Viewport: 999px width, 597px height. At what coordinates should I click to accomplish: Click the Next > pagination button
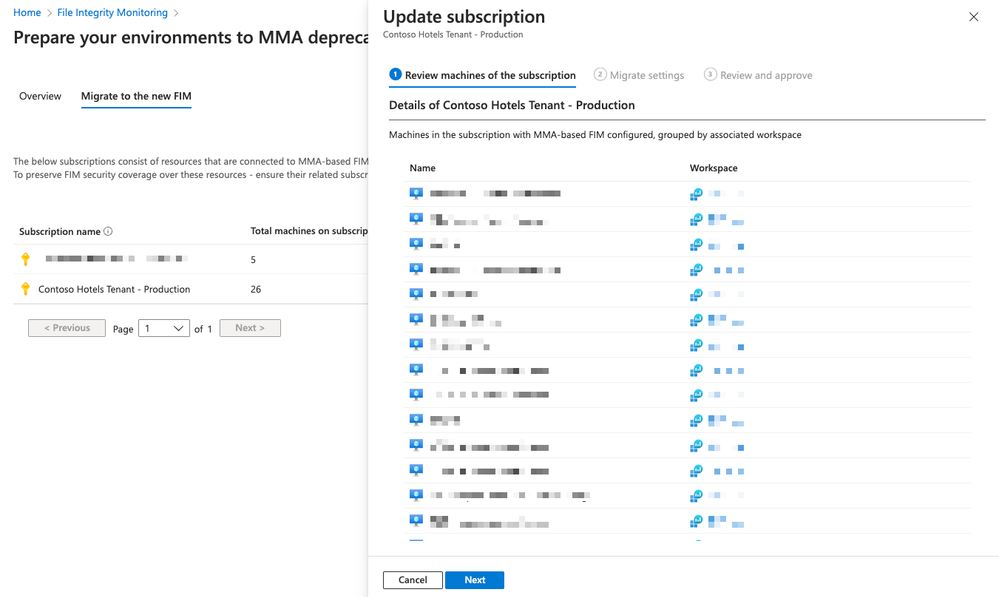[x=250, y=328]
